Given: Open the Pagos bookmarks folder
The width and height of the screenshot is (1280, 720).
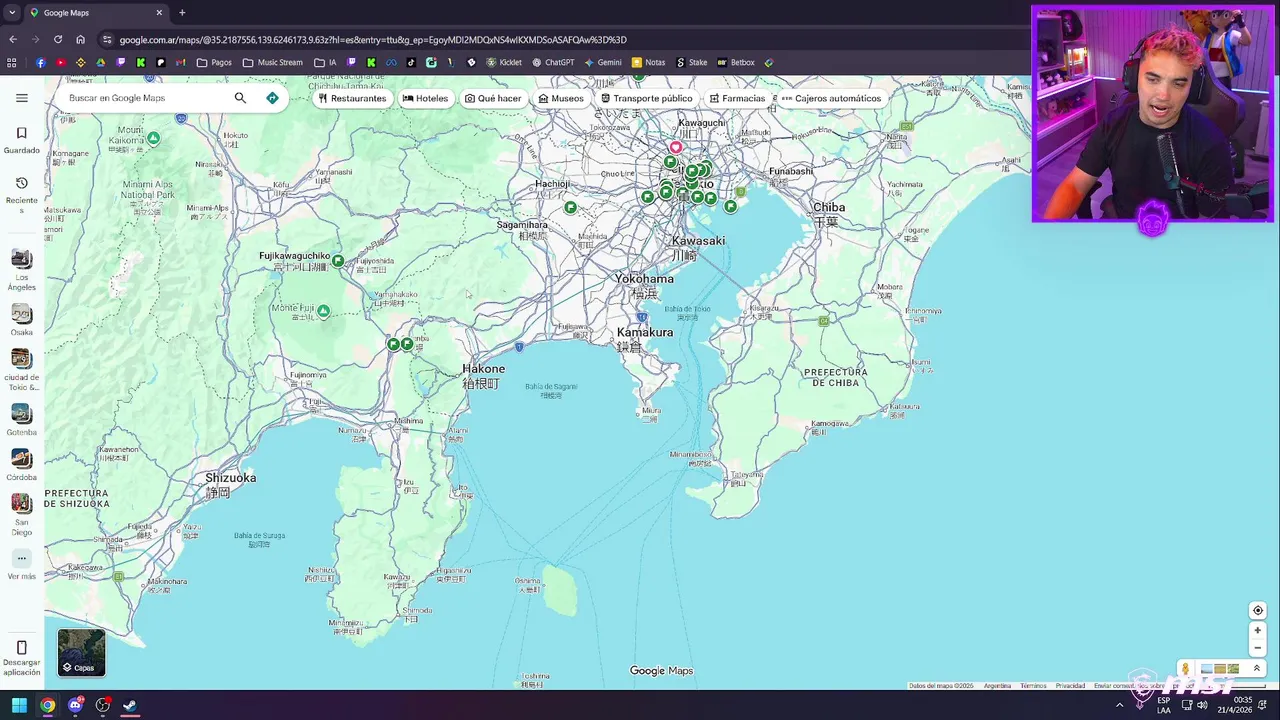Looking at the screenshot, I should (214, 62).
